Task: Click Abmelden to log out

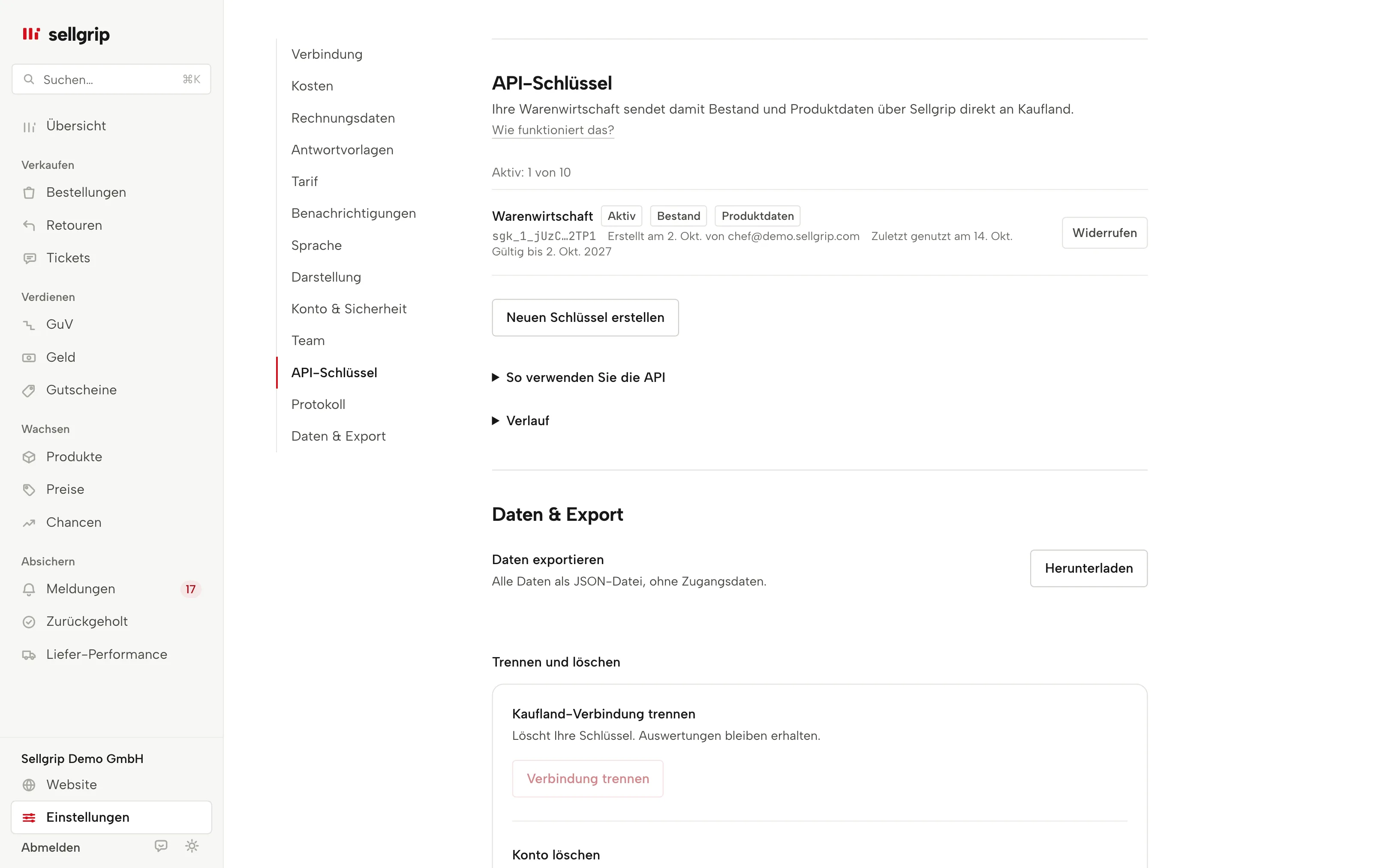Action: (x=51, y=847)
